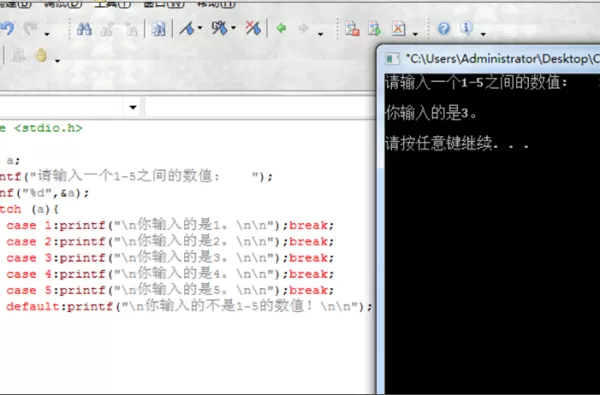Expand the dropdown beside the bookmark flag icon

tap(200, 28)
